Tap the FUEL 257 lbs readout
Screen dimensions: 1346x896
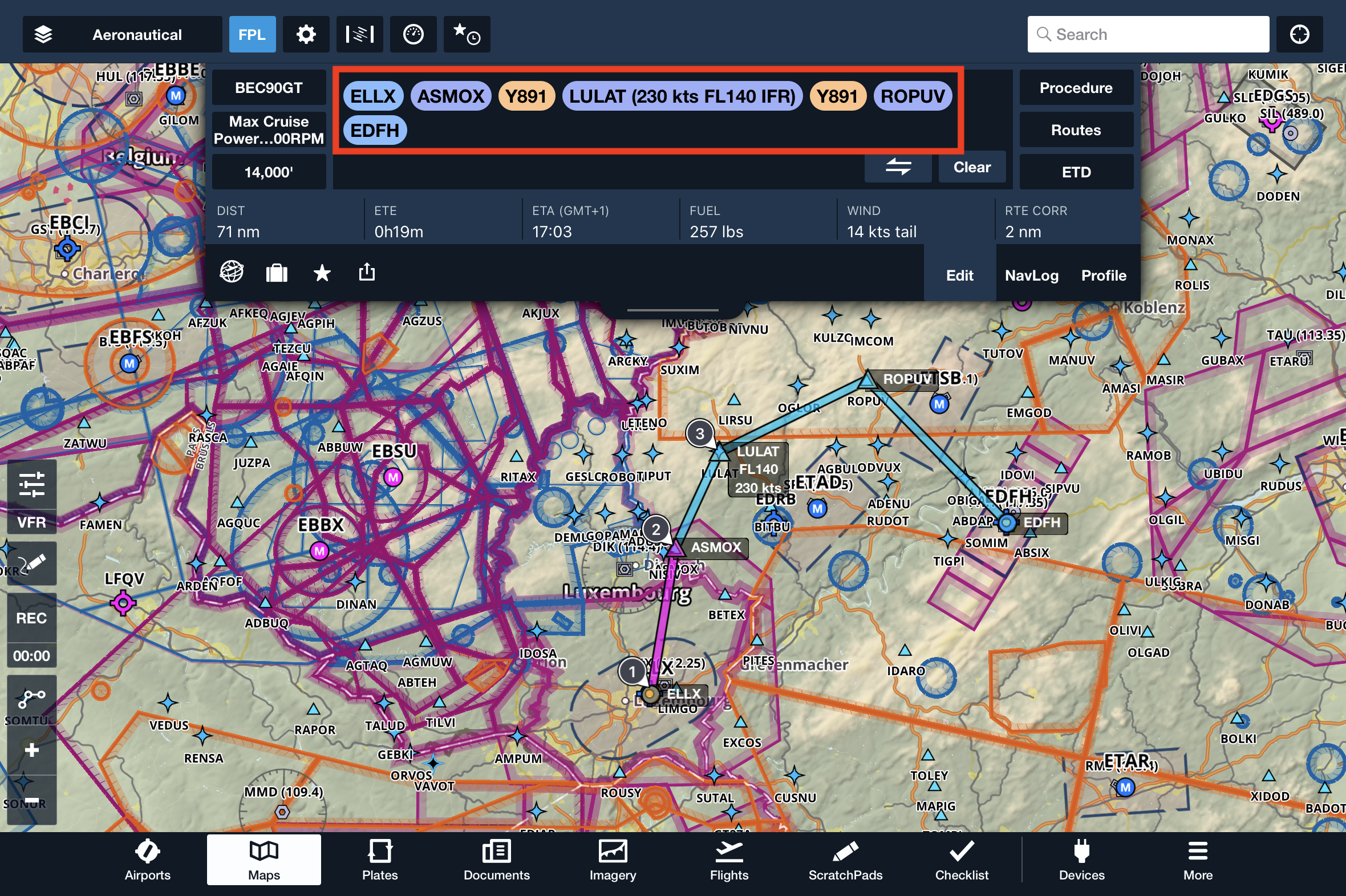click(716, 222)
